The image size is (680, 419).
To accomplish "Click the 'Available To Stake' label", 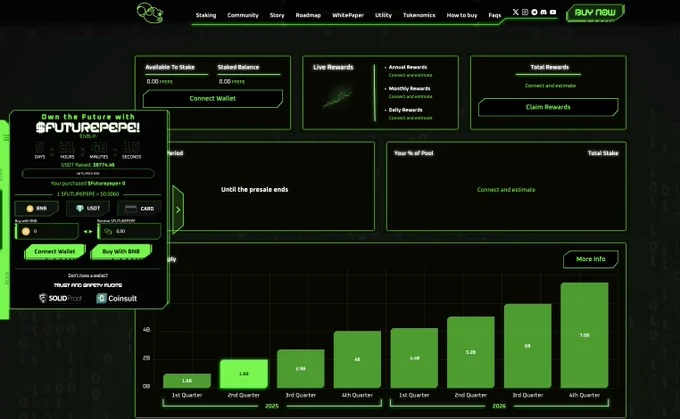I will pyautogui.click(x=170, y=67).
